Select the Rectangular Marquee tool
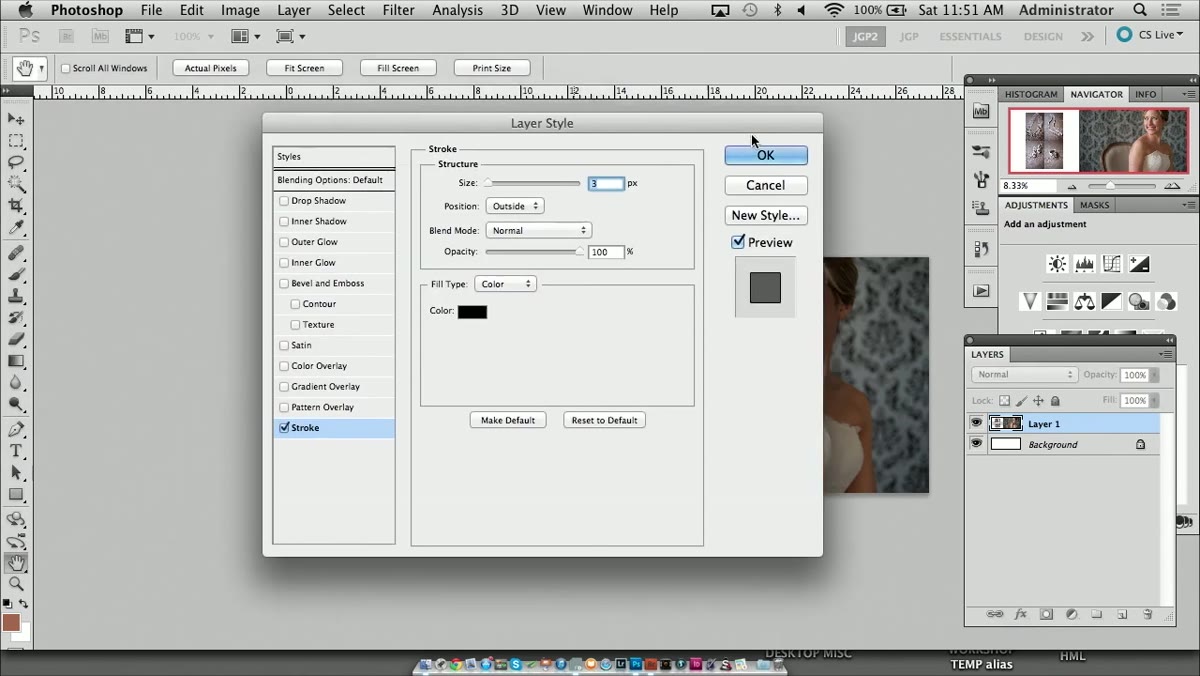 [x=16, y=141]
